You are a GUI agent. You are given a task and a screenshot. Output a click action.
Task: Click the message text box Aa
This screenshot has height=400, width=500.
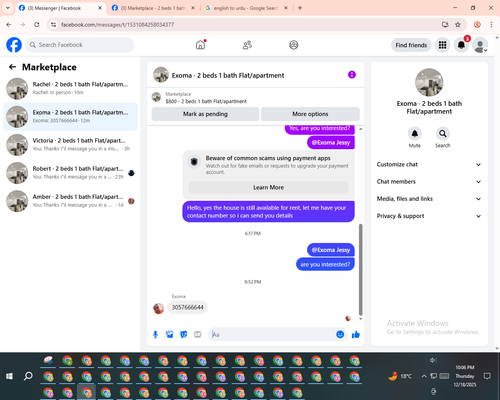coord(272,334)
